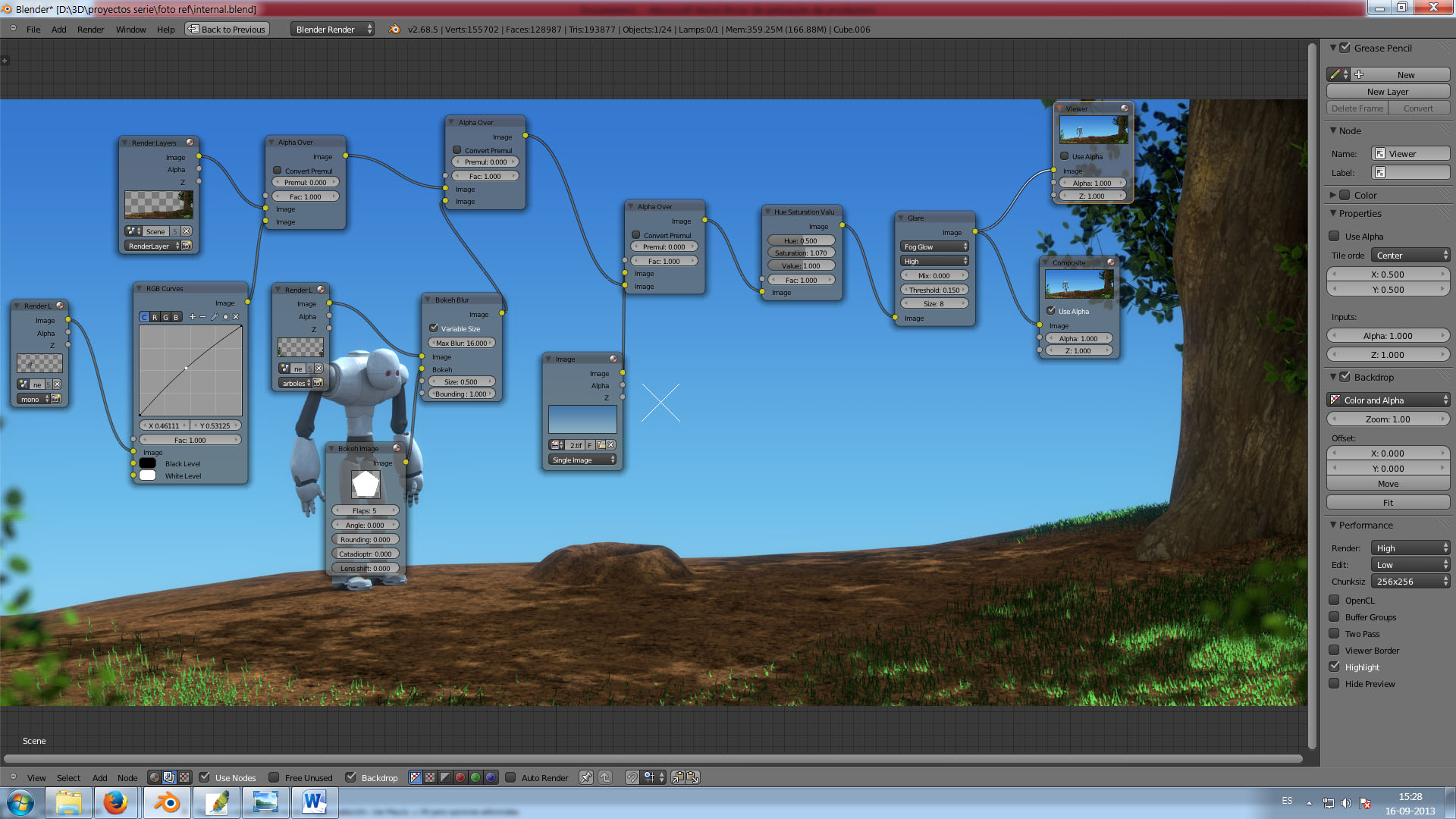Open the Color and Alpha backdrop dropdown
1456x819 pixels.
tap(1388, 400)
